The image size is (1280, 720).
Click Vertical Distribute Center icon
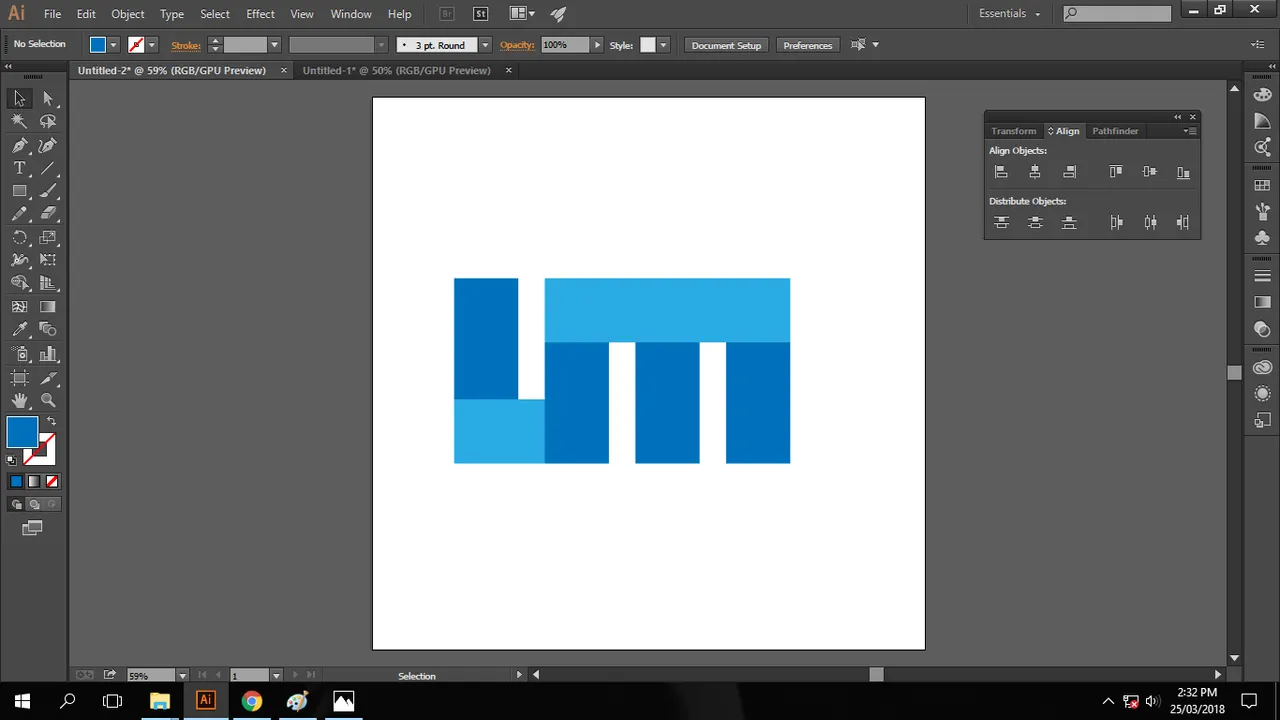(1035, 223)
